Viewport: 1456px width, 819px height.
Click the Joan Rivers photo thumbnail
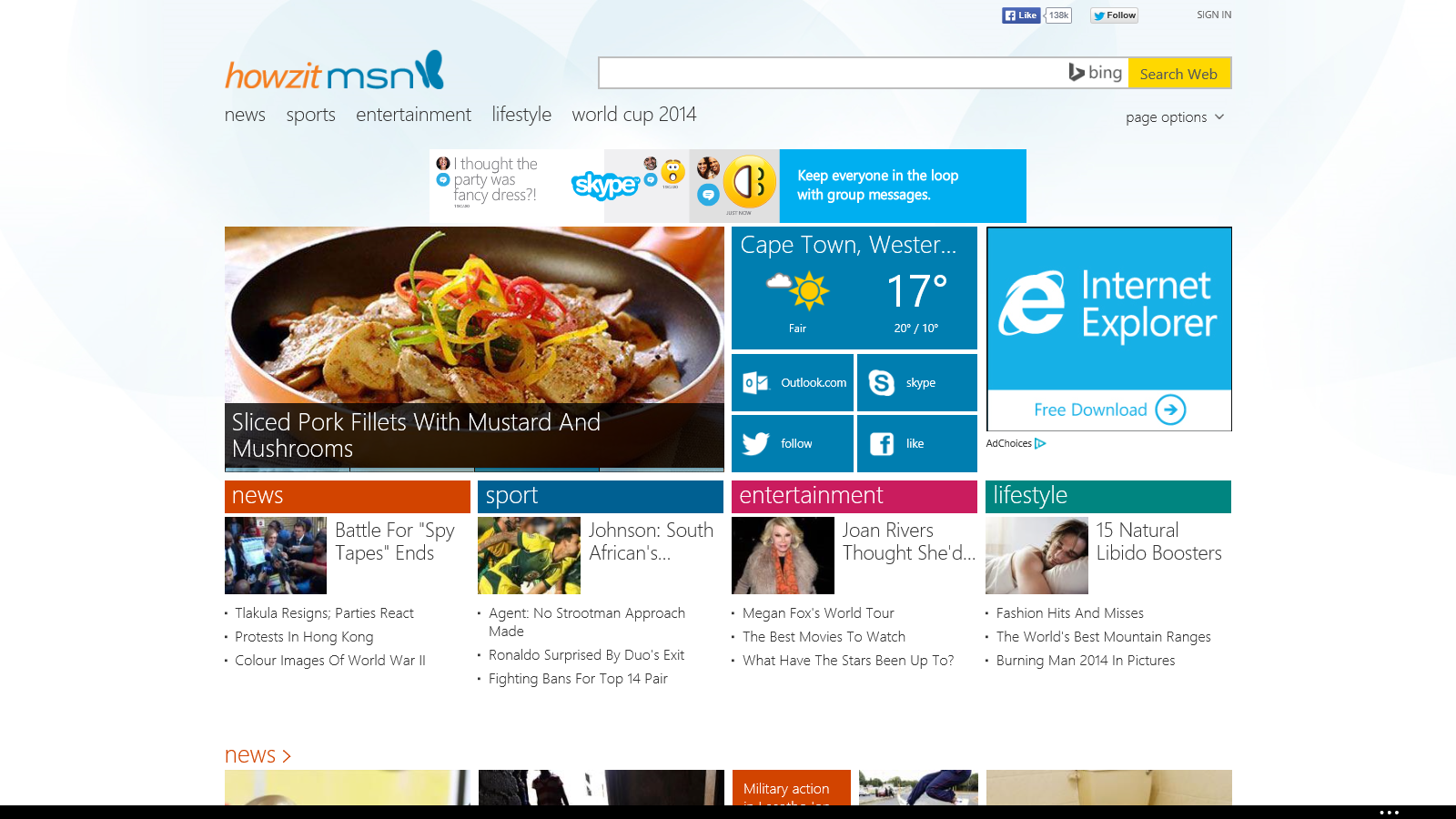(783, 555)
